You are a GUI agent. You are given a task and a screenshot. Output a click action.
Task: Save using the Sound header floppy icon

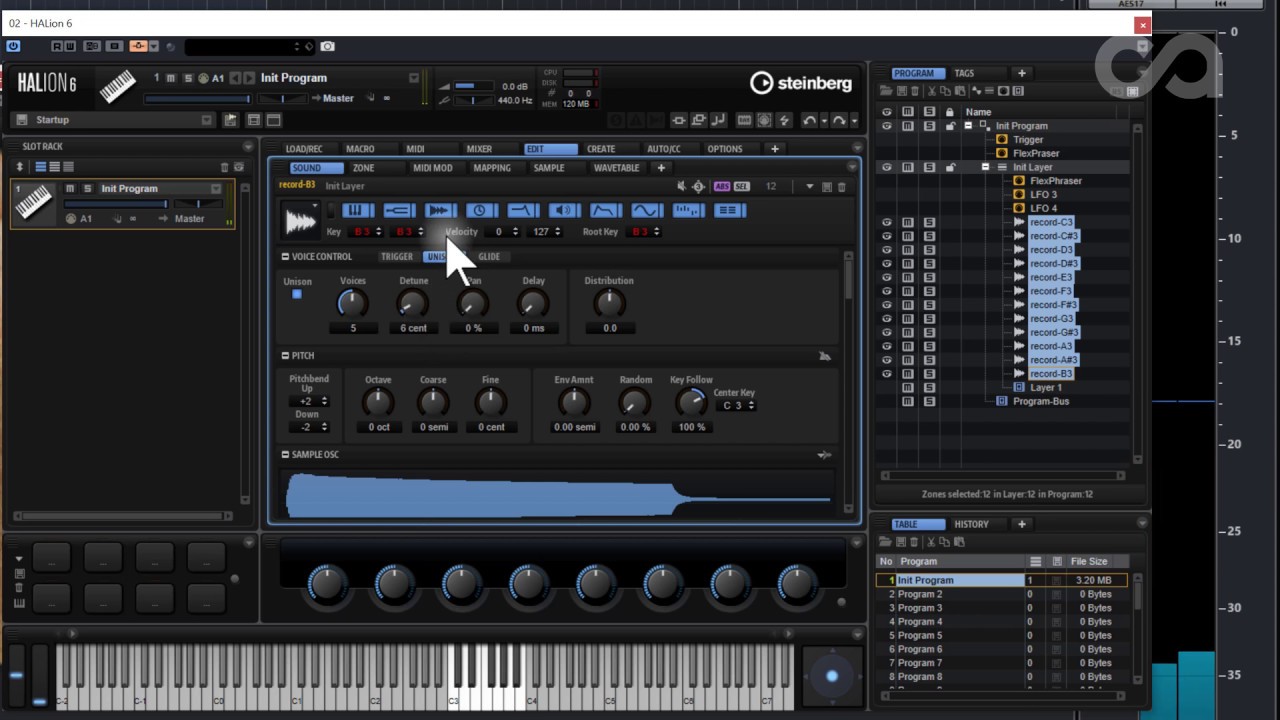coord(827,186)
